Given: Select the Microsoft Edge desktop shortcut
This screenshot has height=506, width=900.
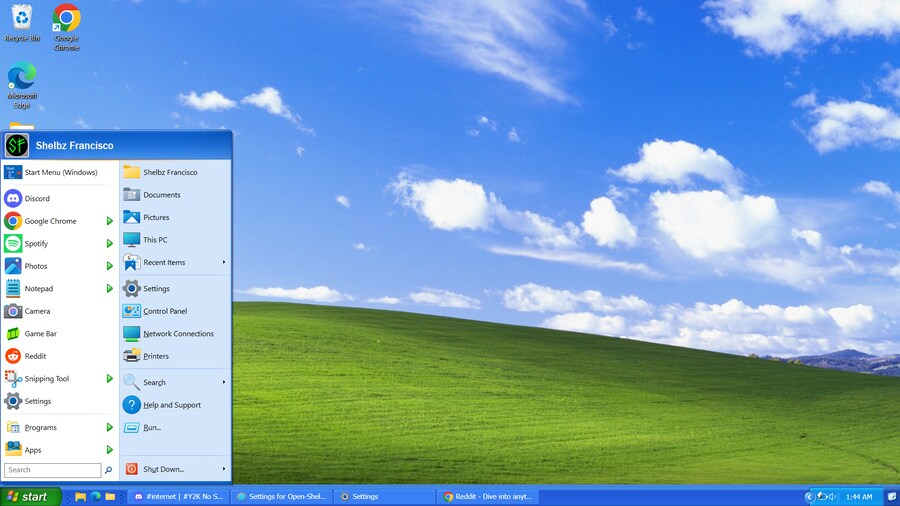Looking at the screenshot, I should [21, 85].
